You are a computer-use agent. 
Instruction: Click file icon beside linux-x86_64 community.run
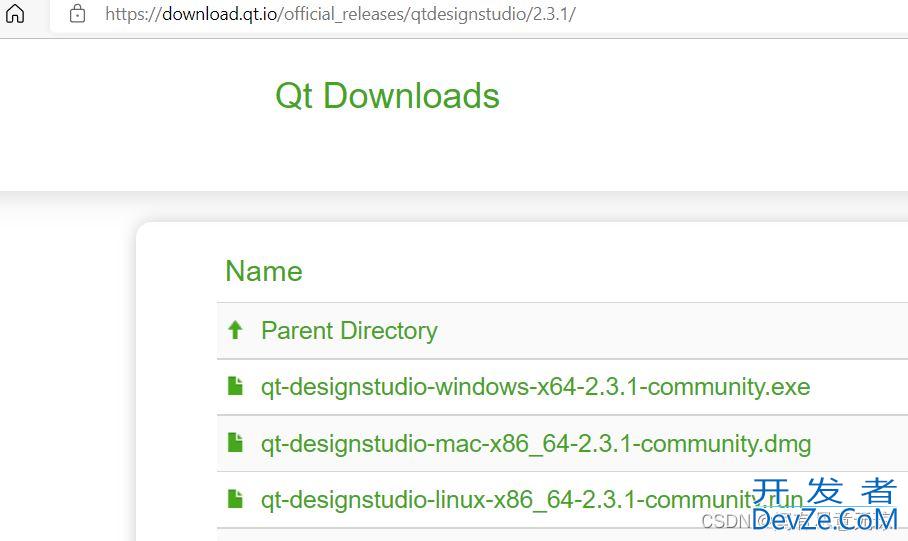pyautogui.click(x=235, y=499)
